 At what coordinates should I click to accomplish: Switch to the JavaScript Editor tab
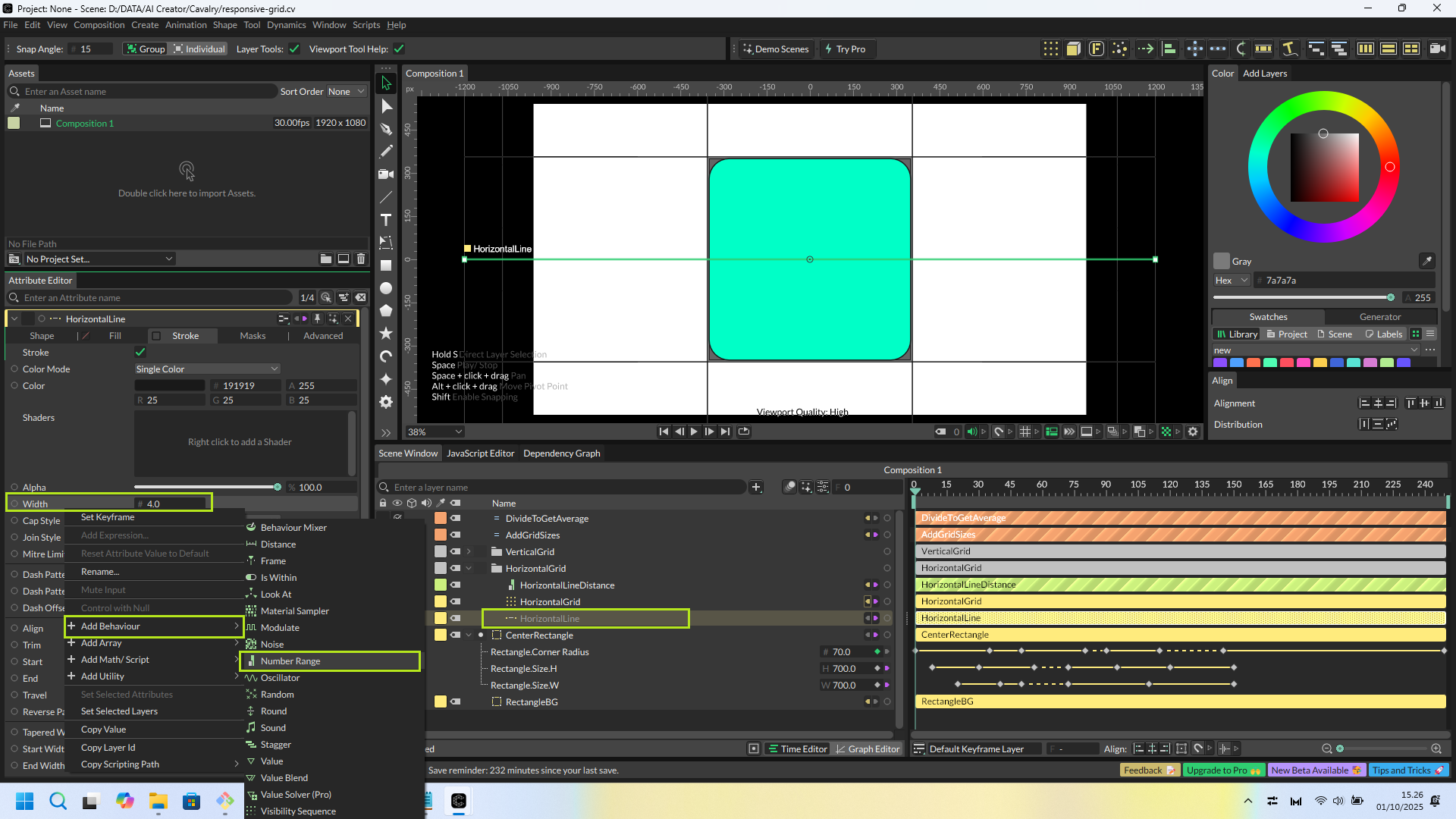(480, 453)
